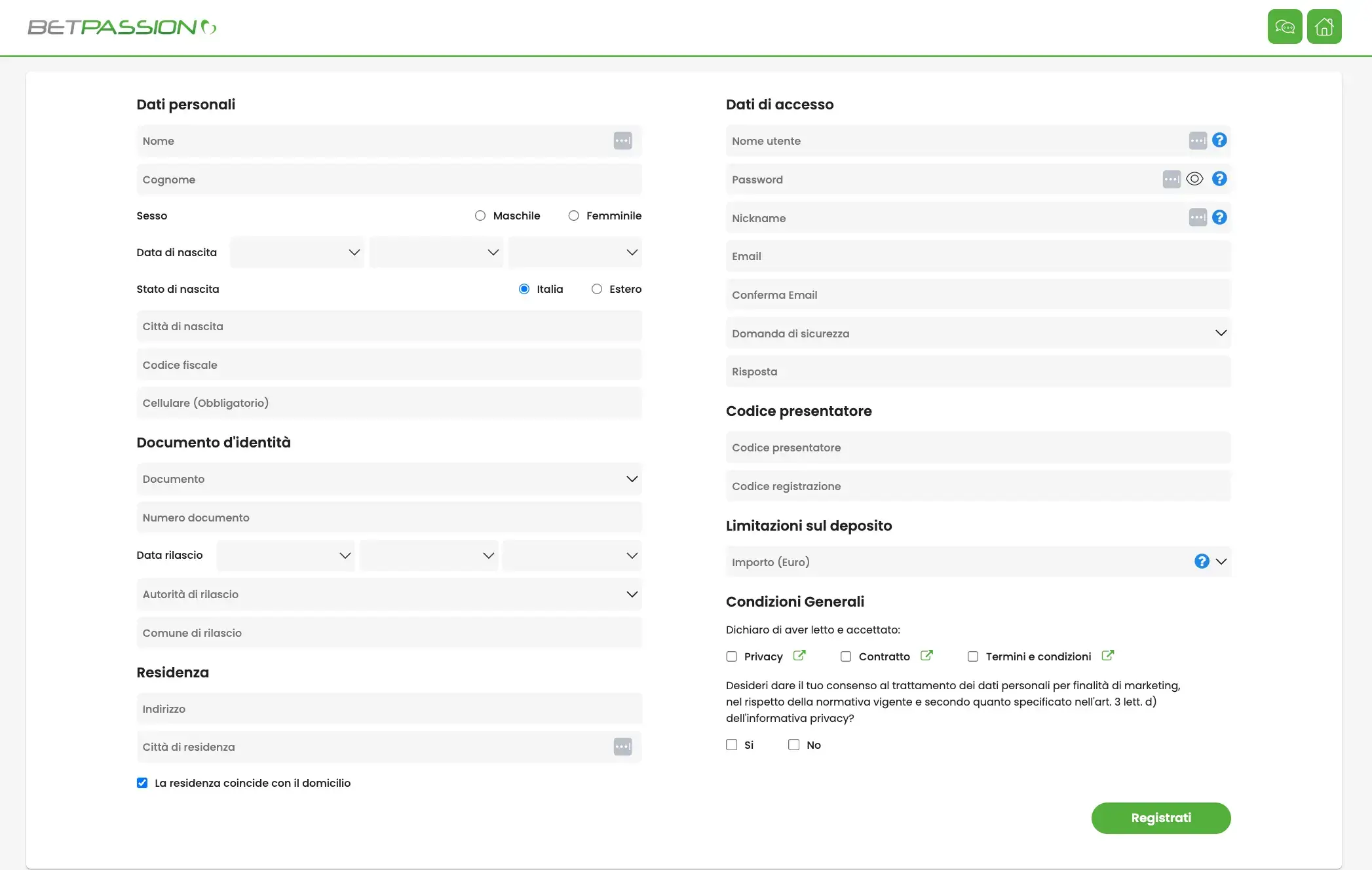The height and width of the screenshot is (870, 1372).
Task: Open Privacy document external link icon
Action: tap(799, 655)
